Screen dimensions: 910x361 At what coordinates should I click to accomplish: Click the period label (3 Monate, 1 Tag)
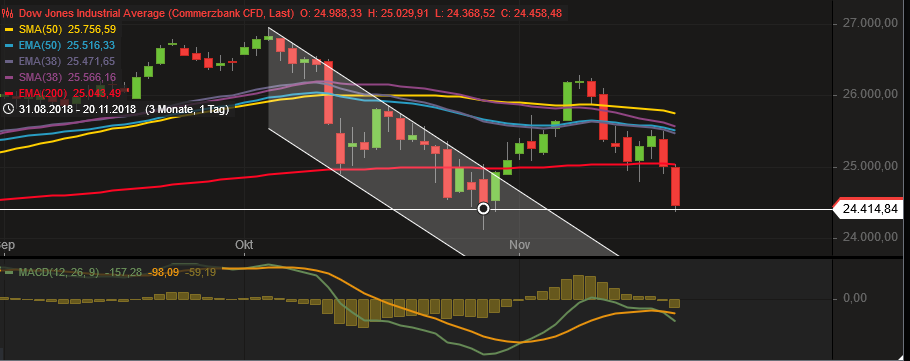point(186,109)
